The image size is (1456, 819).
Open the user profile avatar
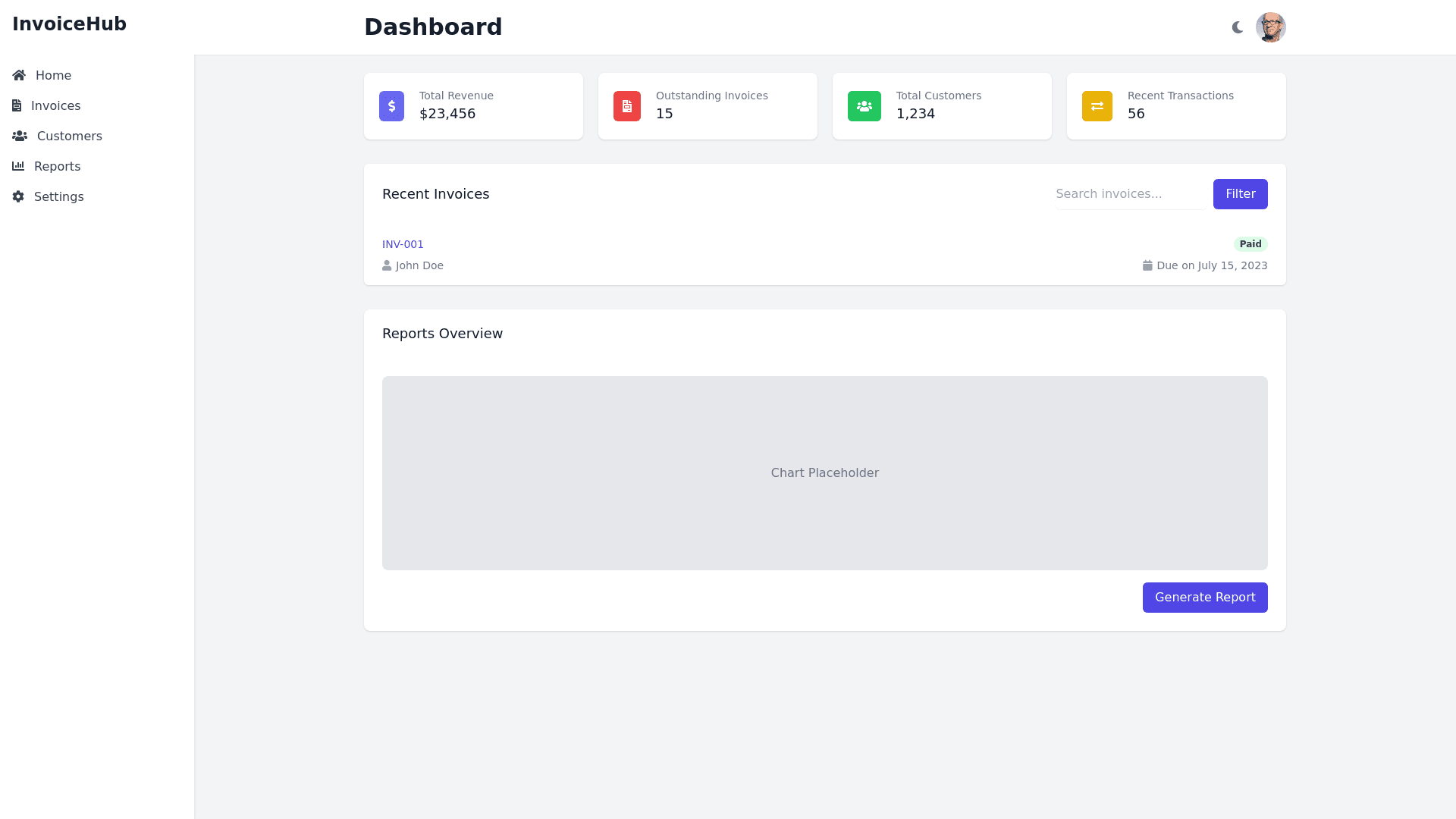click(1270, 27)
